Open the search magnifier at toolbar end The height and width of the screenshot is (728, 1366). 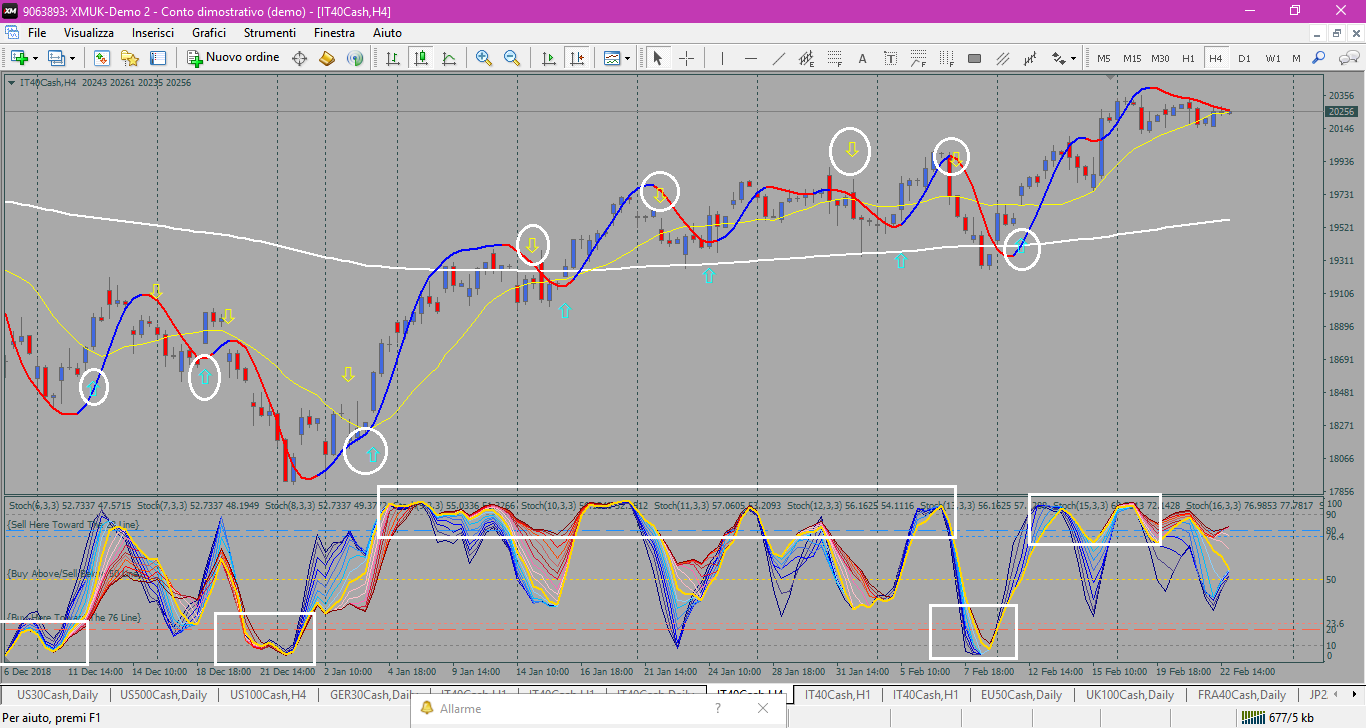coord(1318,58)
